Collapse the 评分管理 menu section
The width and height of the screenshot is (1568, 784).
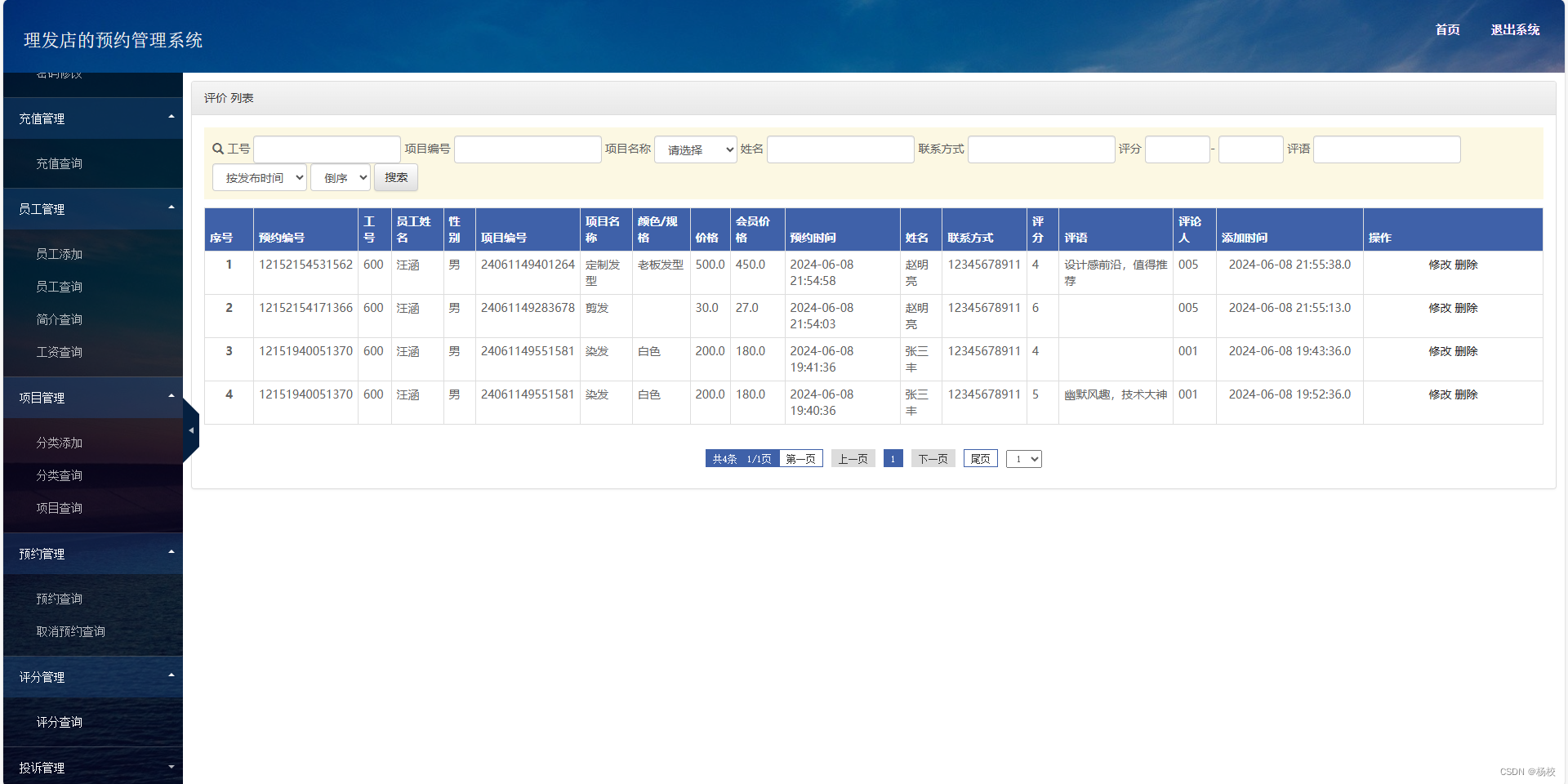(x=93, y=677)
